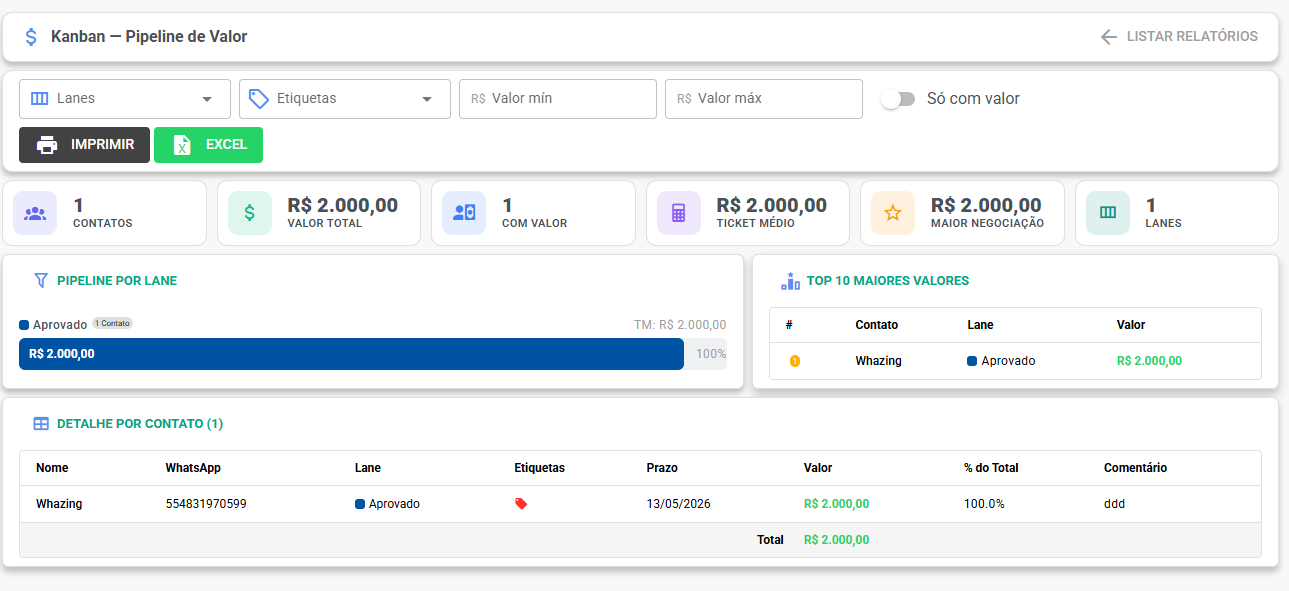Open the Lanes filter dropdown
The width and height of the screenshot is (1289, 591).
coord(125,99)
